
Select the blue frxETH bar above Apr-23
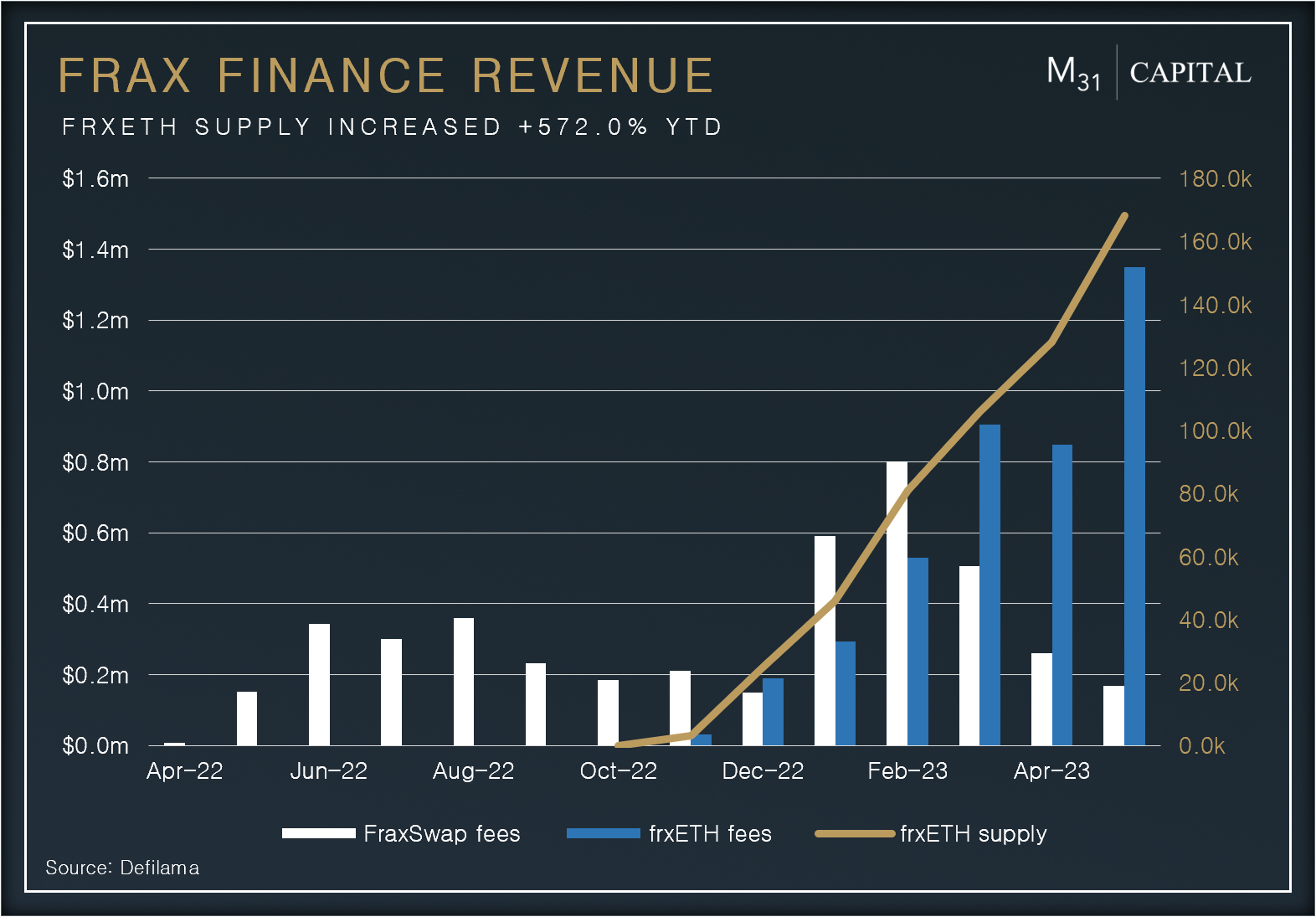(1062, 595)
